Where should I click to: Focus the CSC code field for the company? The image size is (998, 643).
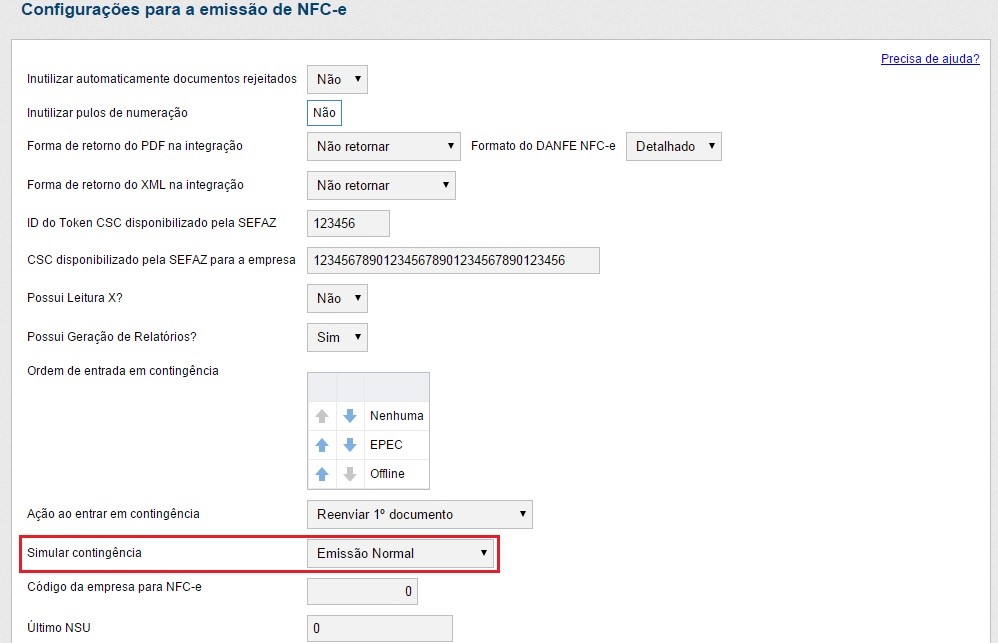(452, 261)
